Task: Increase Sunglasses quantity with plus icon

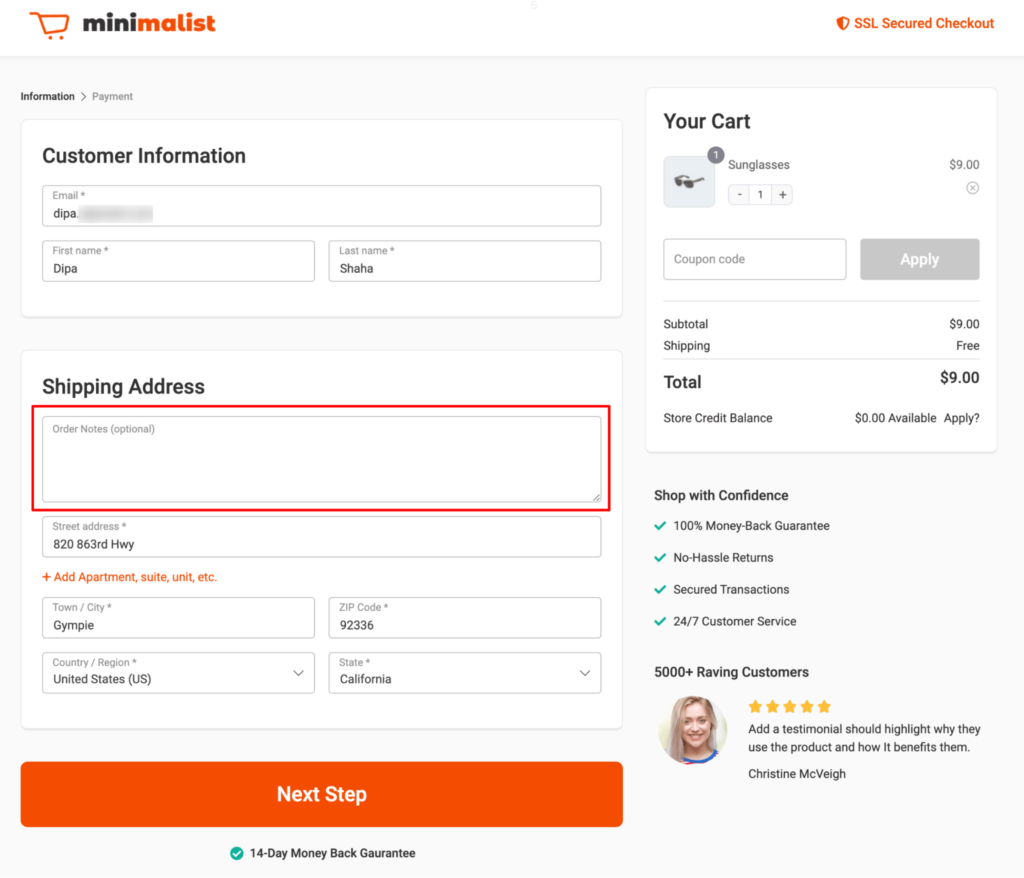Action: click(x=781, y=194)
